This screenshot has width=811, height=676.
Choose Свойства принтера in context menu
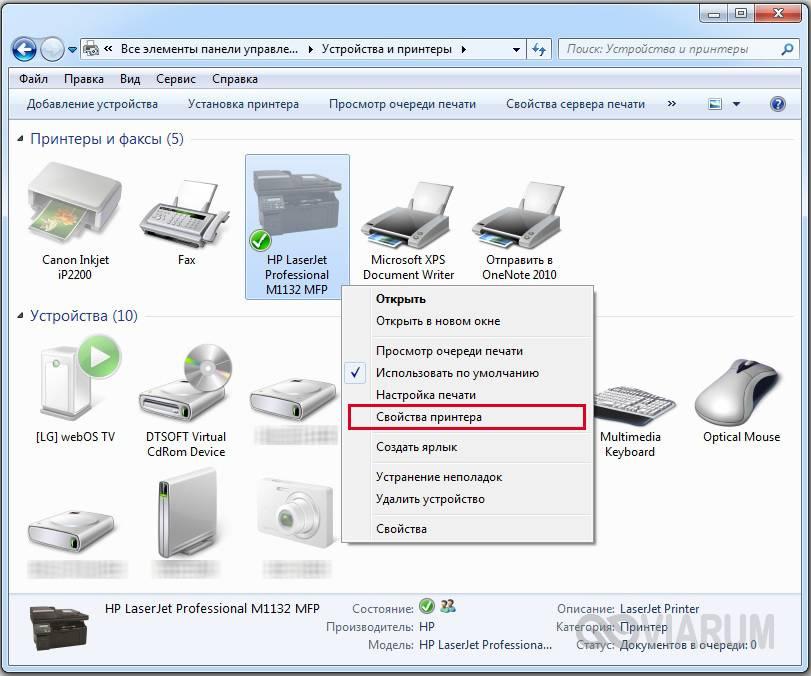pos(467,417)
